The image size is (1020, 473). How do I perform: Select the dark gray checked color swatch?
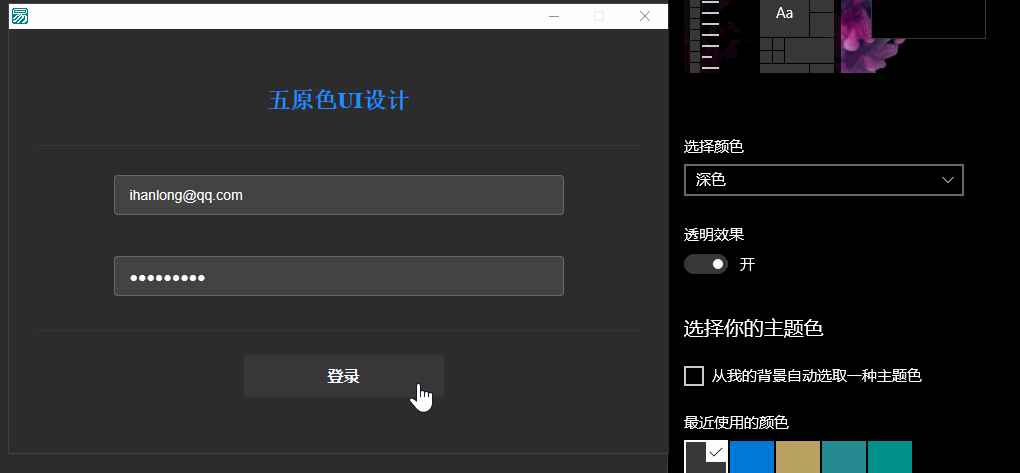tap(706, 457)
